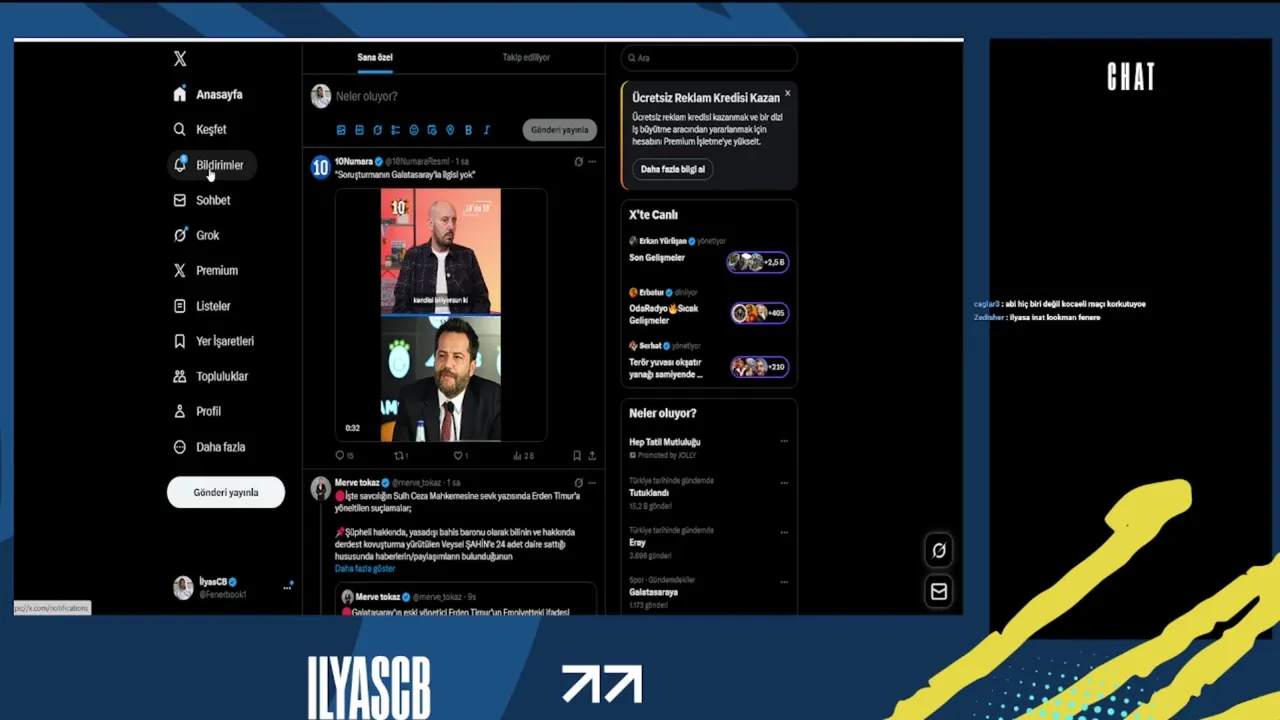Click the X logo in the sidebar
1280x720 pixels.
point(180,59)
